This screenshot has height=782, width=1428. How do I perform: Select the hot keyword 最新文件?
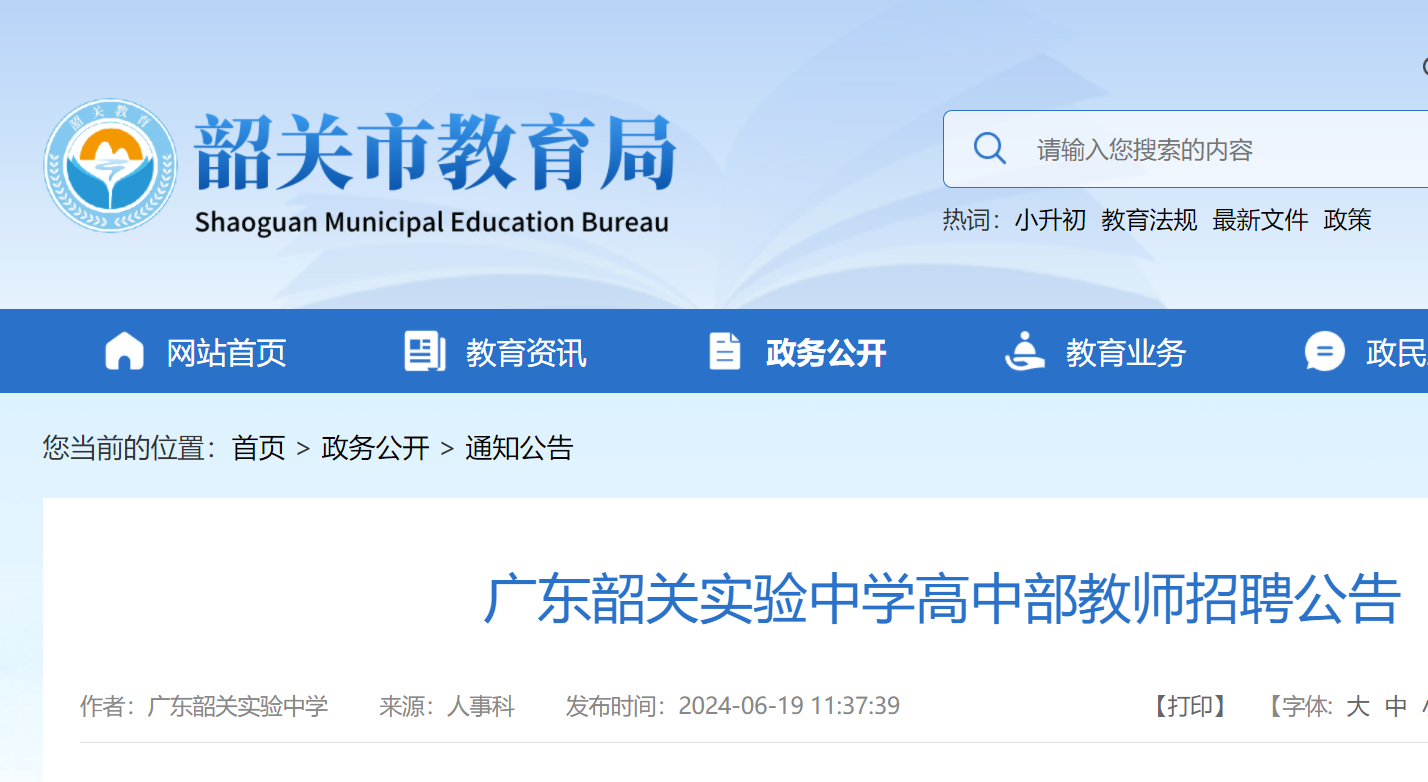[x=1260, y=220]
